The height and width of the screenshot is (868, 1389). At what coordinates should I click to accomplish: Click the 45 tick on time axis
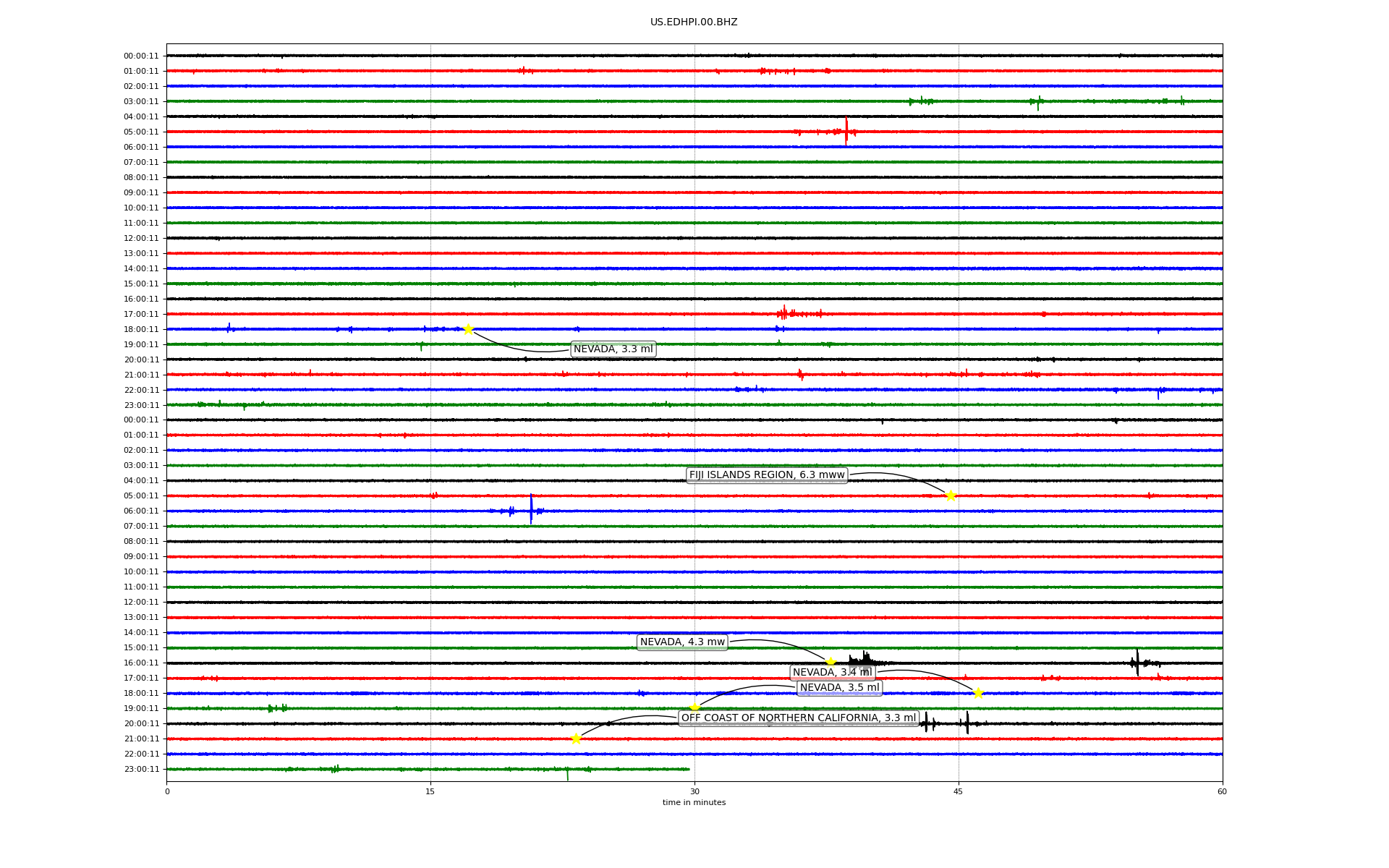click(959, 791)
